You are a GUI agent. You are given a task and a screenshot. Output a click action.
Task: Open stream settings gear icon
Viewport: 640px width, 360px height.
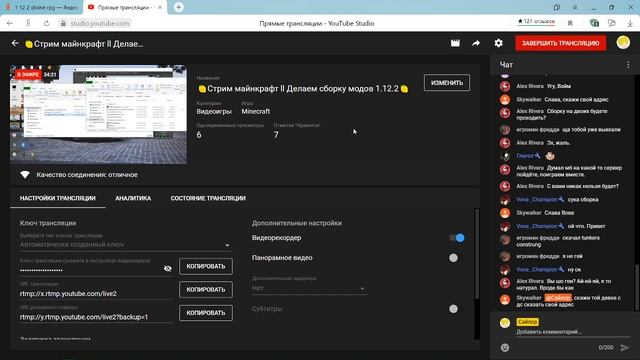pos(498,43)
